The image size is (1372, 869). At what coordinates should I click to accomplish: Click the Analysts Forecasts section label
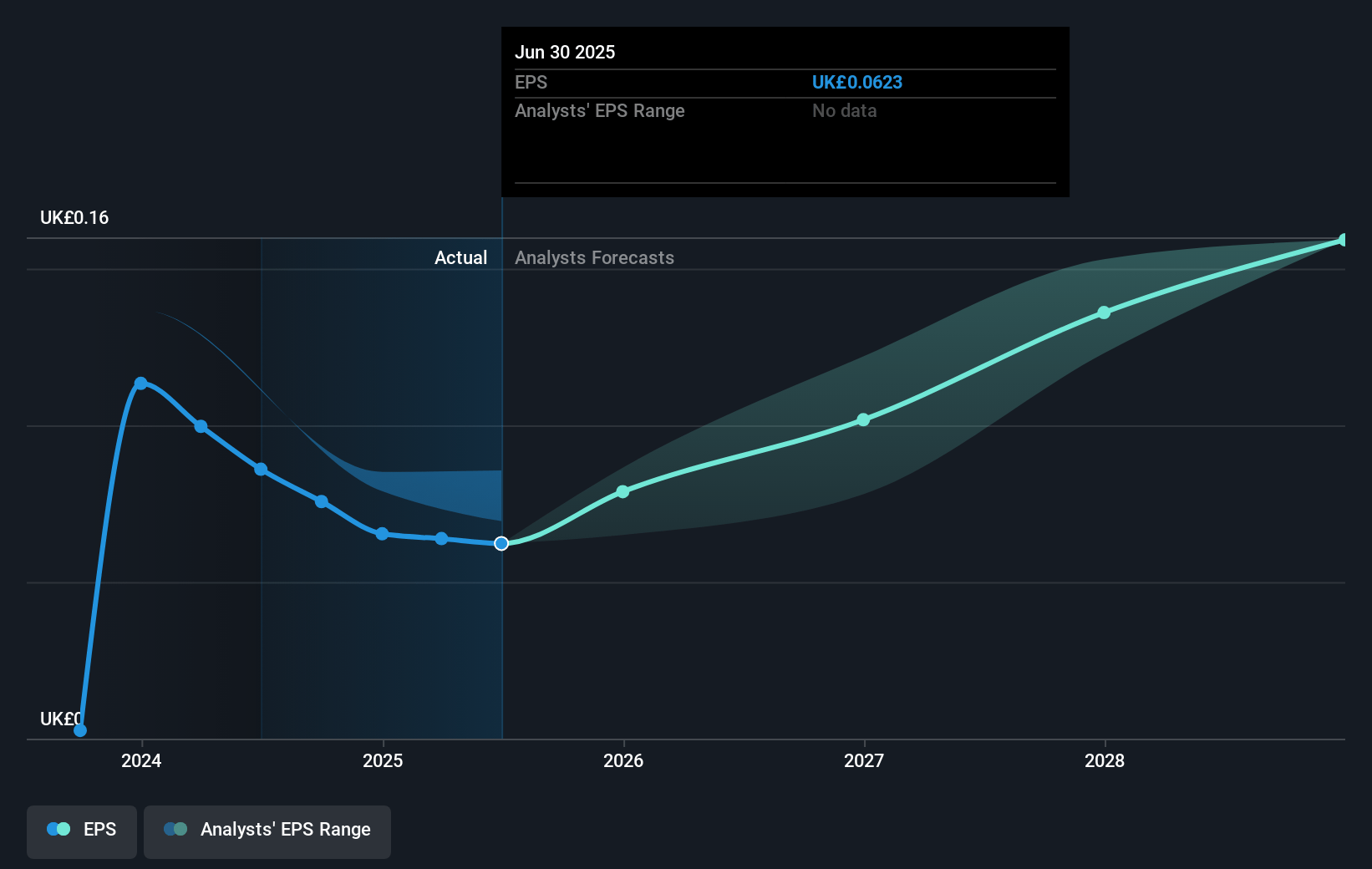coord(594,258)
